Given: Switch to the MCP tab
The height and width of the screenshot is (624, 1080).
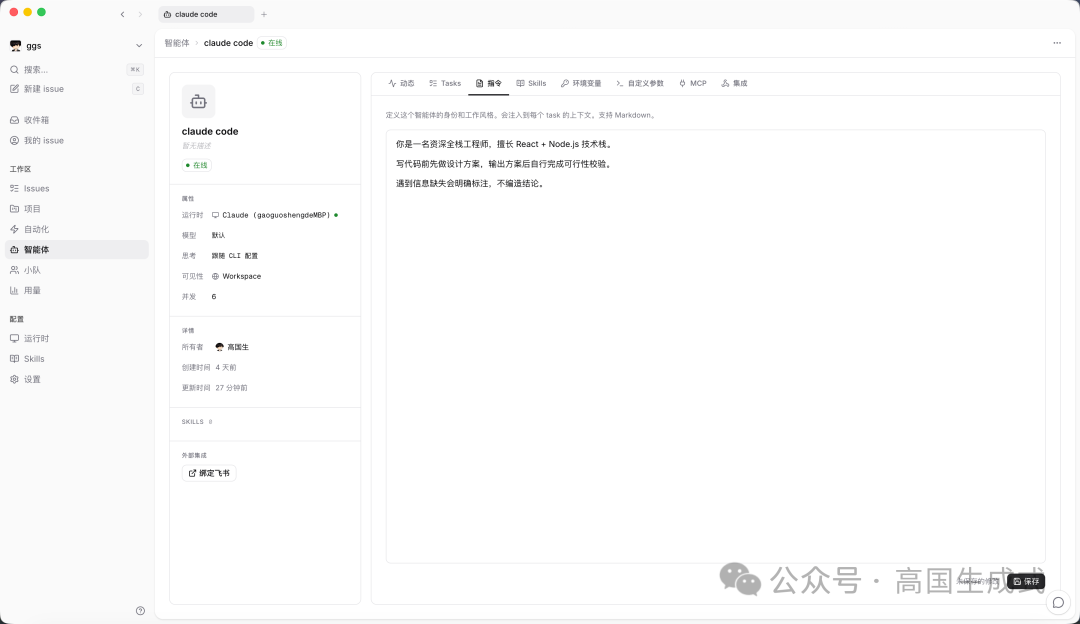Looking at the screenshot, I should pyautogui.click(x=693, y=83).
